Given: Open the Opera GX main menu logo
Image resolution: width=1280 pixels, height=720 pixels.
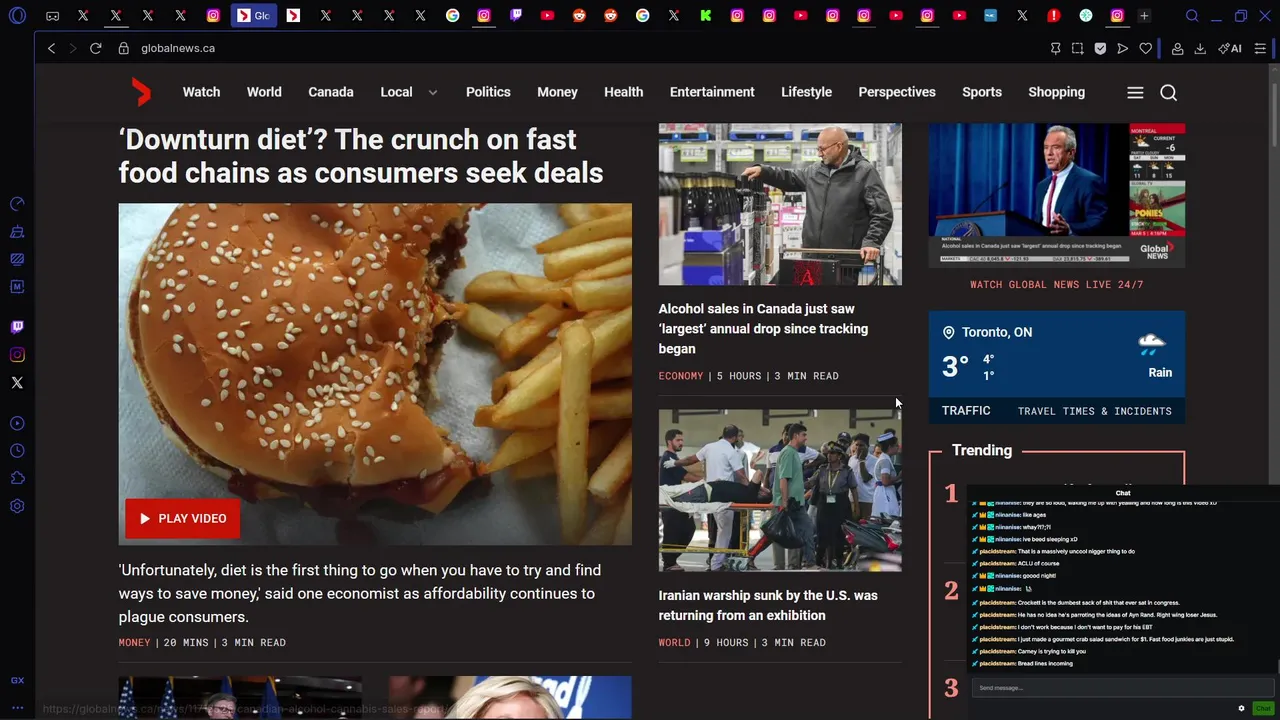Looking at the screenshot, I should [x=17, y=16].
